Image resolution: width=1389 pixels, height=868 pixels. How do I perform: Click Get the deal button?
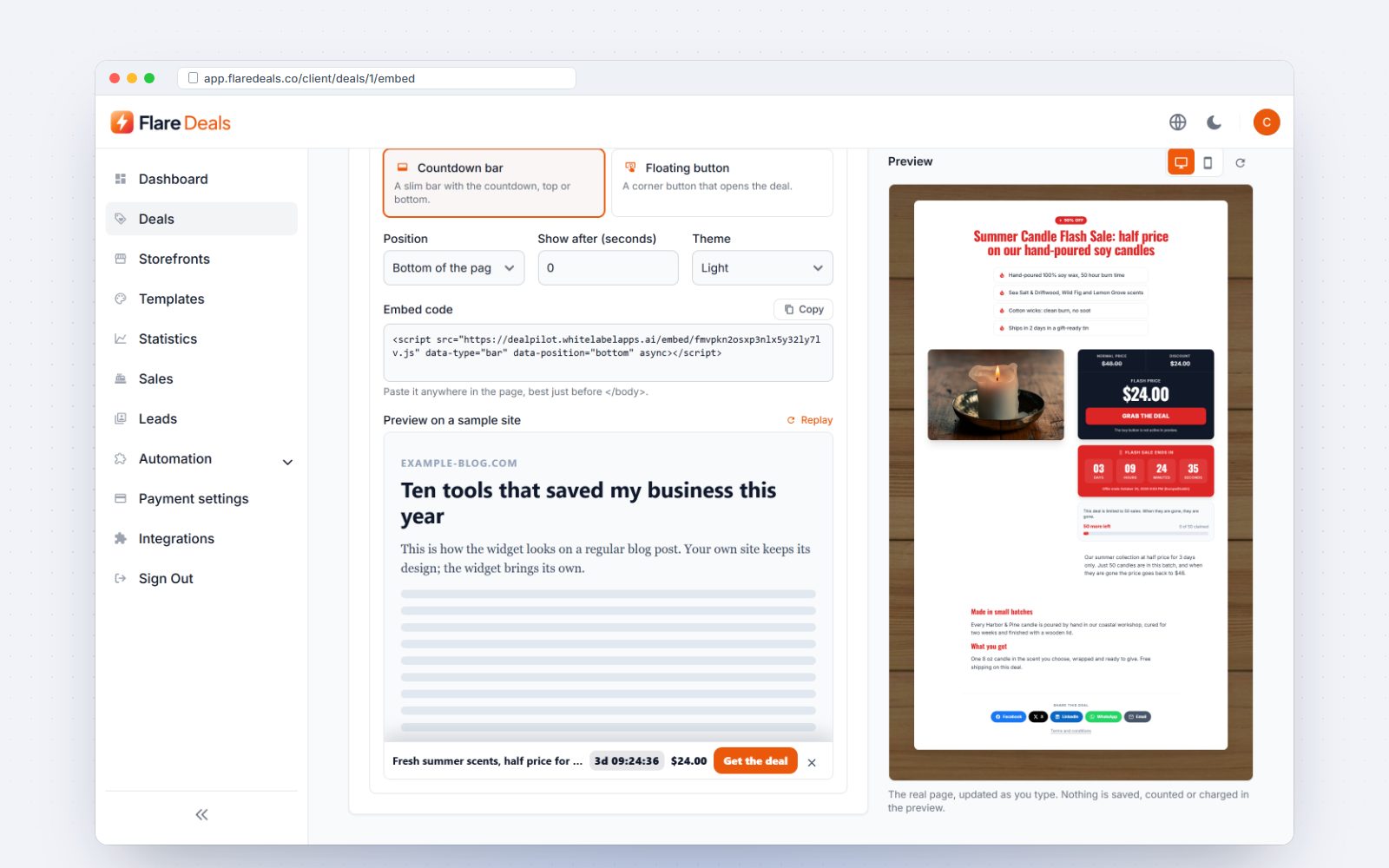(755, 760)
